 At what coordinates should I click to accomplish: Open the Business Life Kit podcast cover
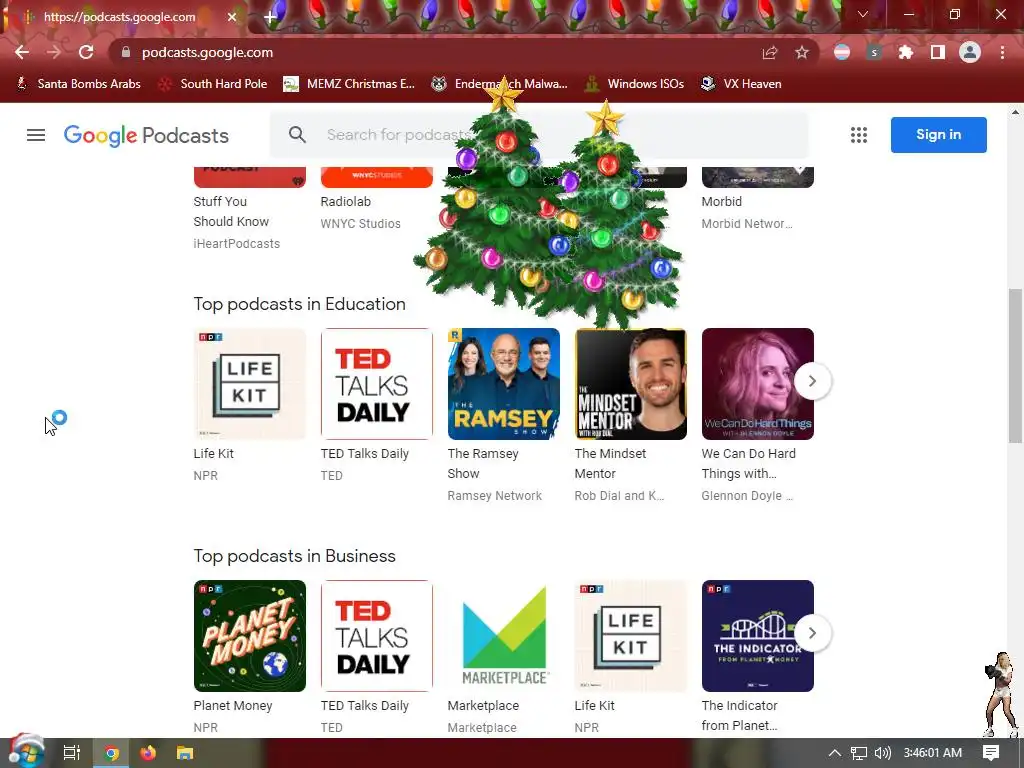point(631,636)
